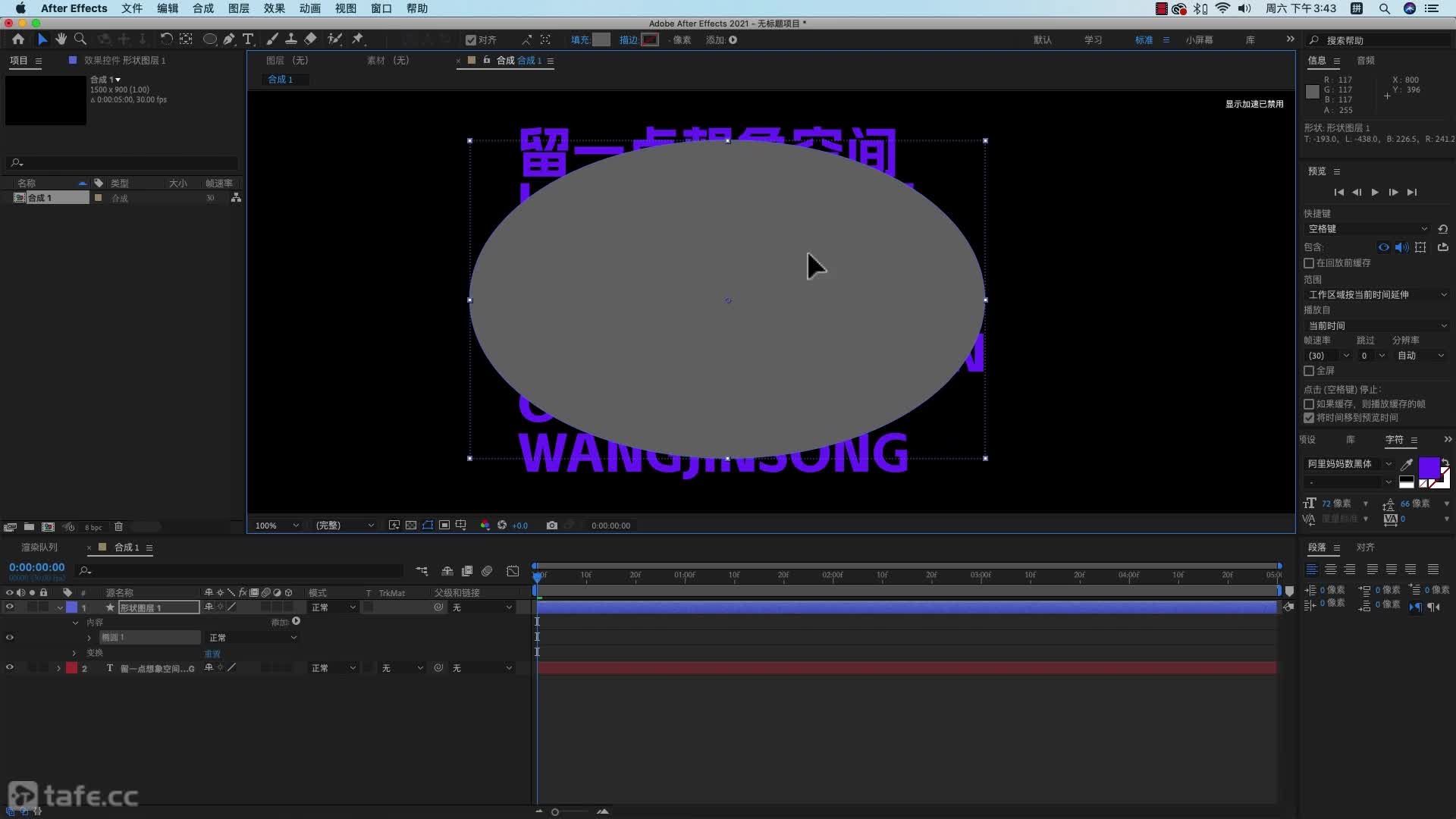Select the Zoom magnifier tool
Image resolution: width=1456 pixels, height=819 pixels.
point(80,39)
